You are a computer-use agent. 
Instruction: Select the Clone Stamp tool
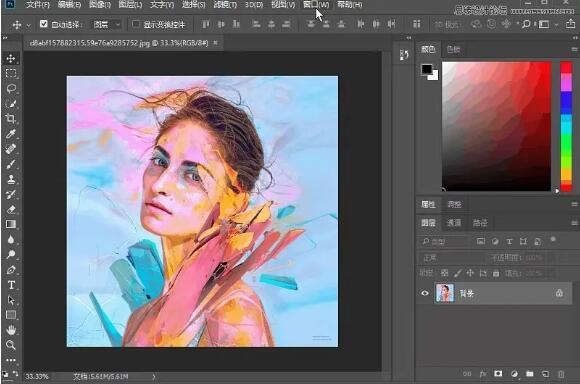11,179
